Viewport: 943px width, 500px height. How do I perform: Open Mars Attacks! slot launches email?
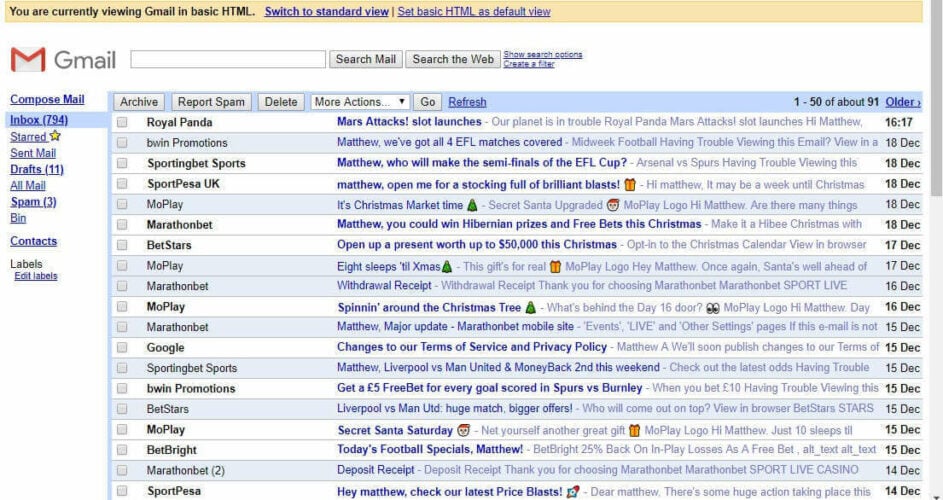(x=409, y=122)
